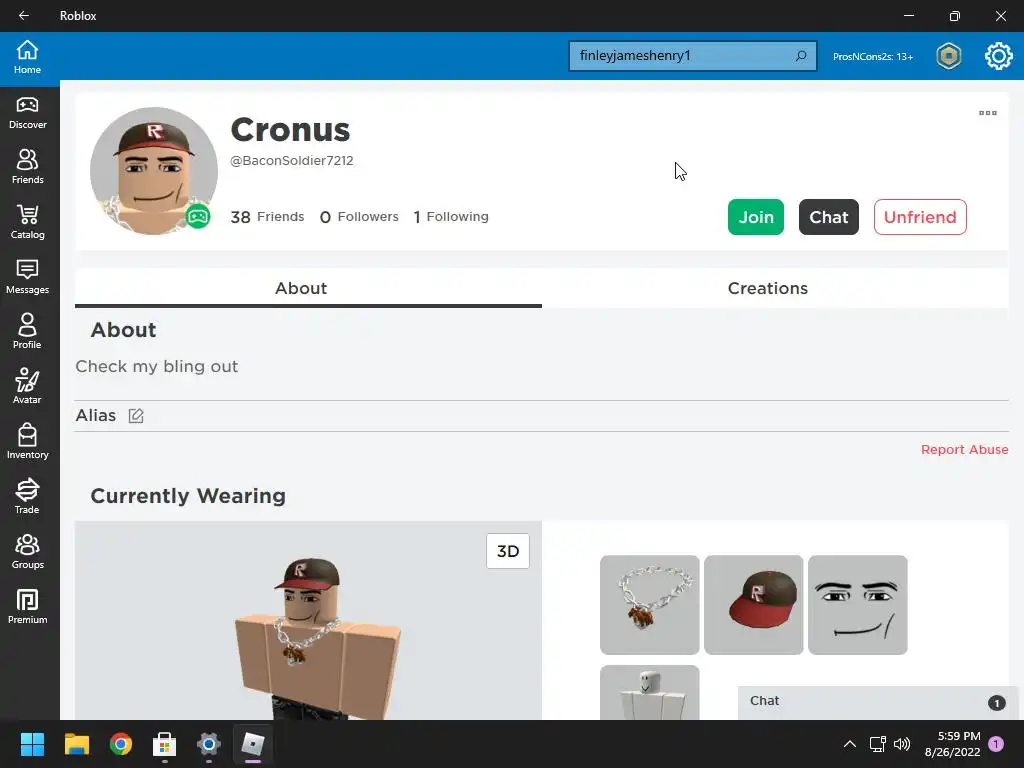Join Cronus's game
The image size is (1024, 768).
click(x=756, y=217)
